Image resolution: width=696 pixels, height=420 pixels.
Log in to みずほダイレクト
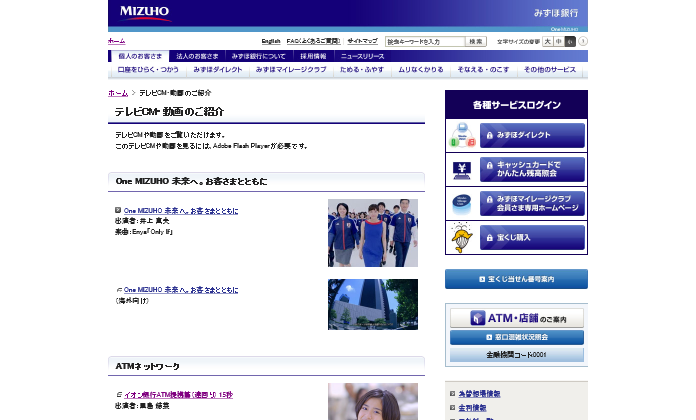tap(532, 135)
